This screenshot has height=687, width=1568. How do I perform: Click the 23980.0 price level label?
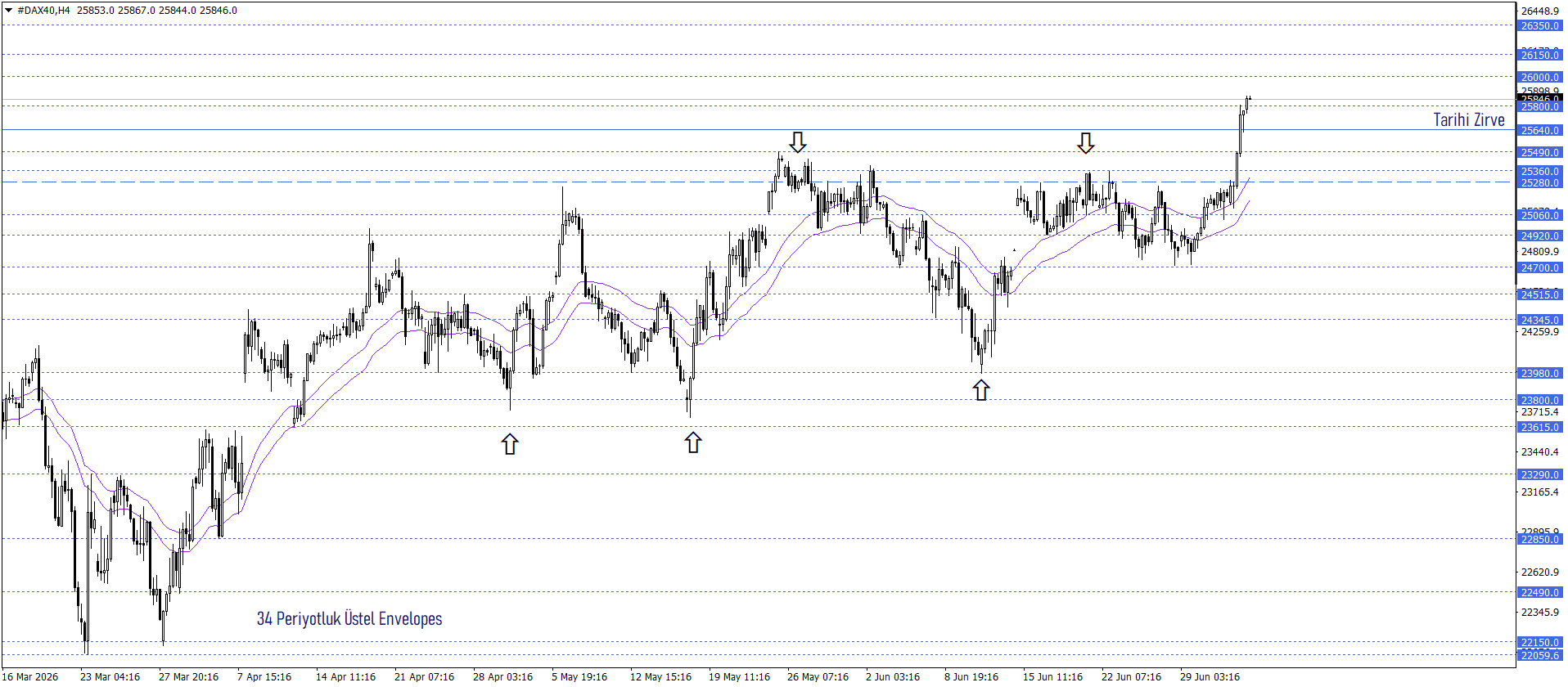point(1540,374)
